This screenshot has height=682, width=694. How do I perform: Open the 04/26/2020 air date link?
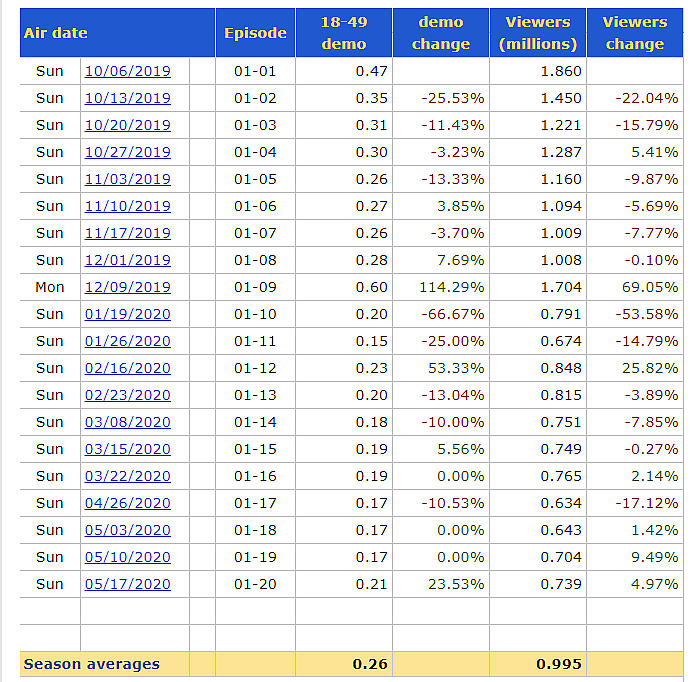pos(127,503)
